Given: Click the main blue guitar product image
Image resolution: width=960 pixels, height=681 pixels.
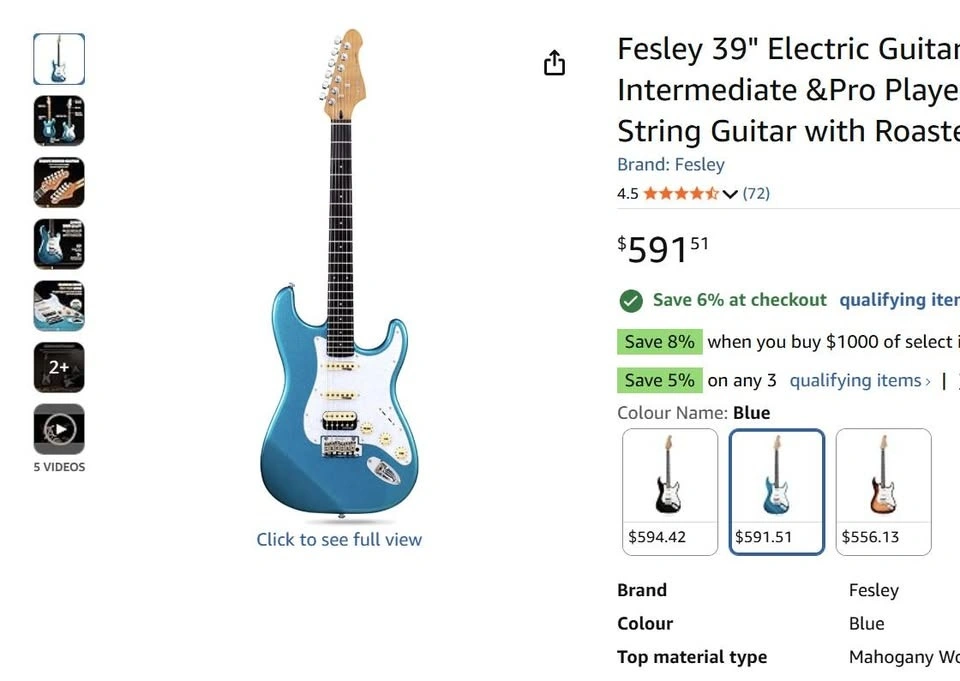Looking at the screenshot, I should (x=339, y=300).
